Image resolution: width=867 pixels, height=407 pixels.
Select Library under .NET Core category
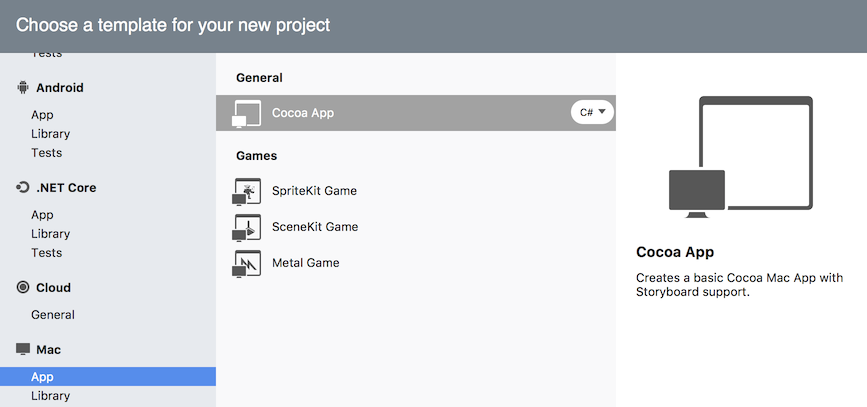pyautogui.click(x=50, y=234)
